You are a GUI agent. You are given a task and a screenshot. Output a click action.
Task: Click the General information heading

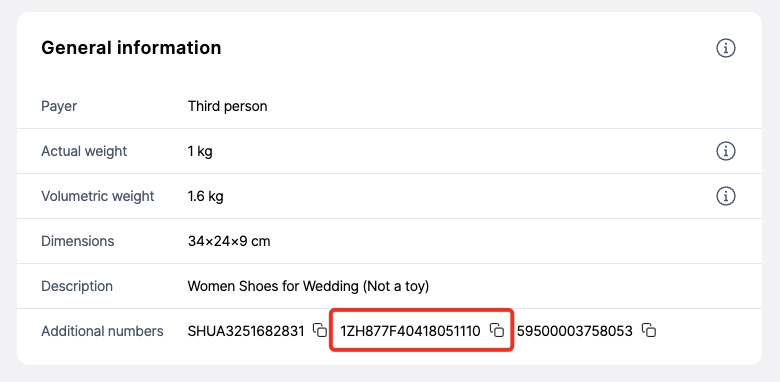tap(131, 48)
